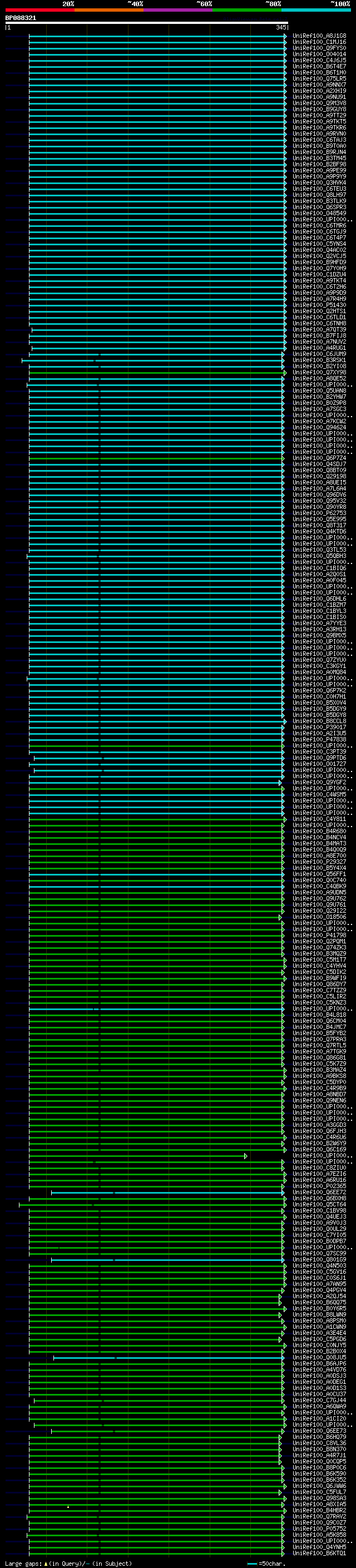Click the query name BP088321

point(21,18)
